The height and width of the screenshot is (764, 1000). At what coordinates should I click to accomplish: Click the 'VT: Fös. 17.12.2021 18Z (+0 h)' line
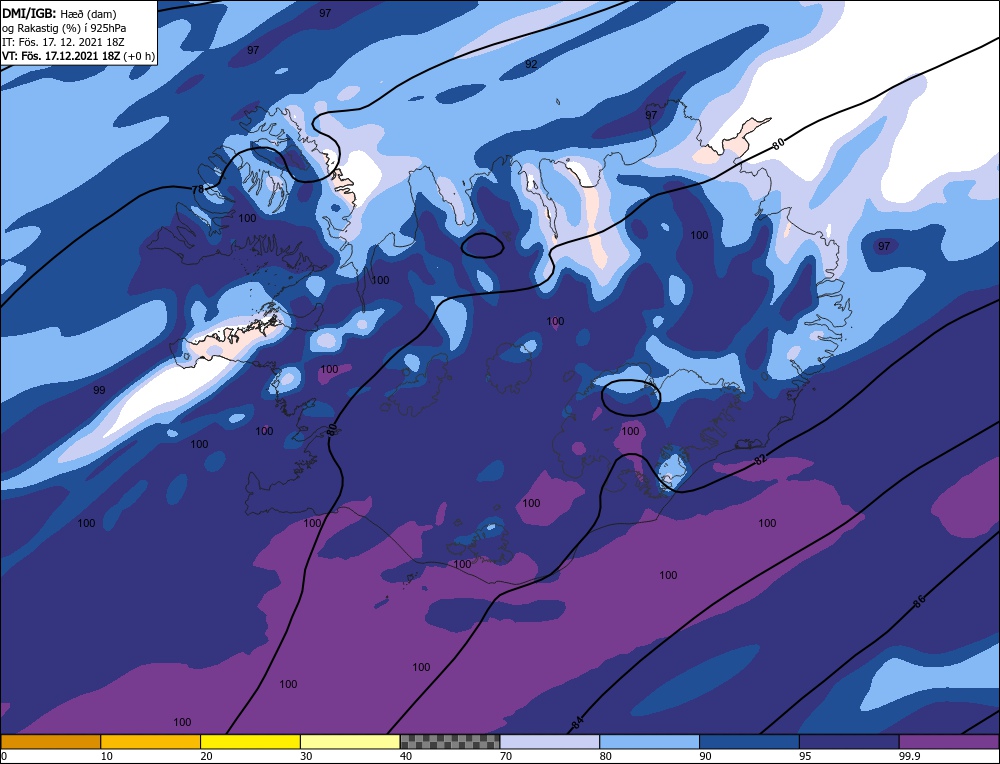coord(78,55)
